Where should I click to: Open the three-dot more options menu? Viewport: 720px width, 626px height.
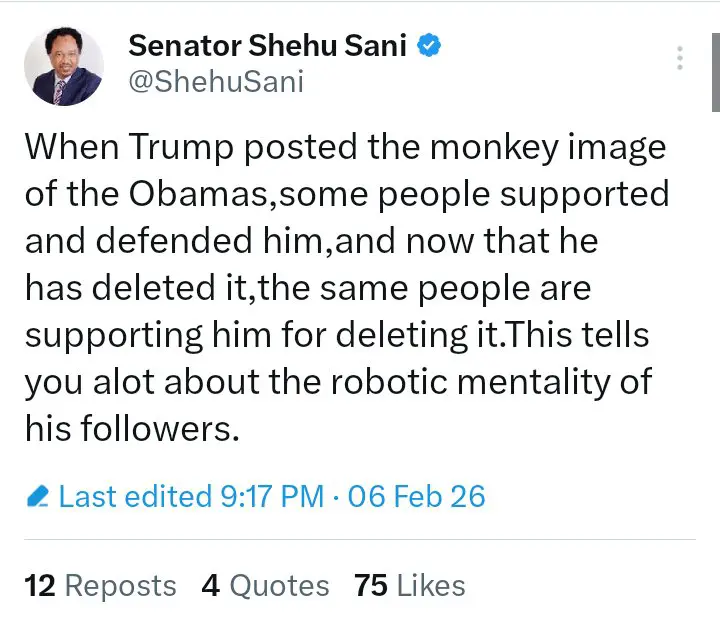pos(680,57)
